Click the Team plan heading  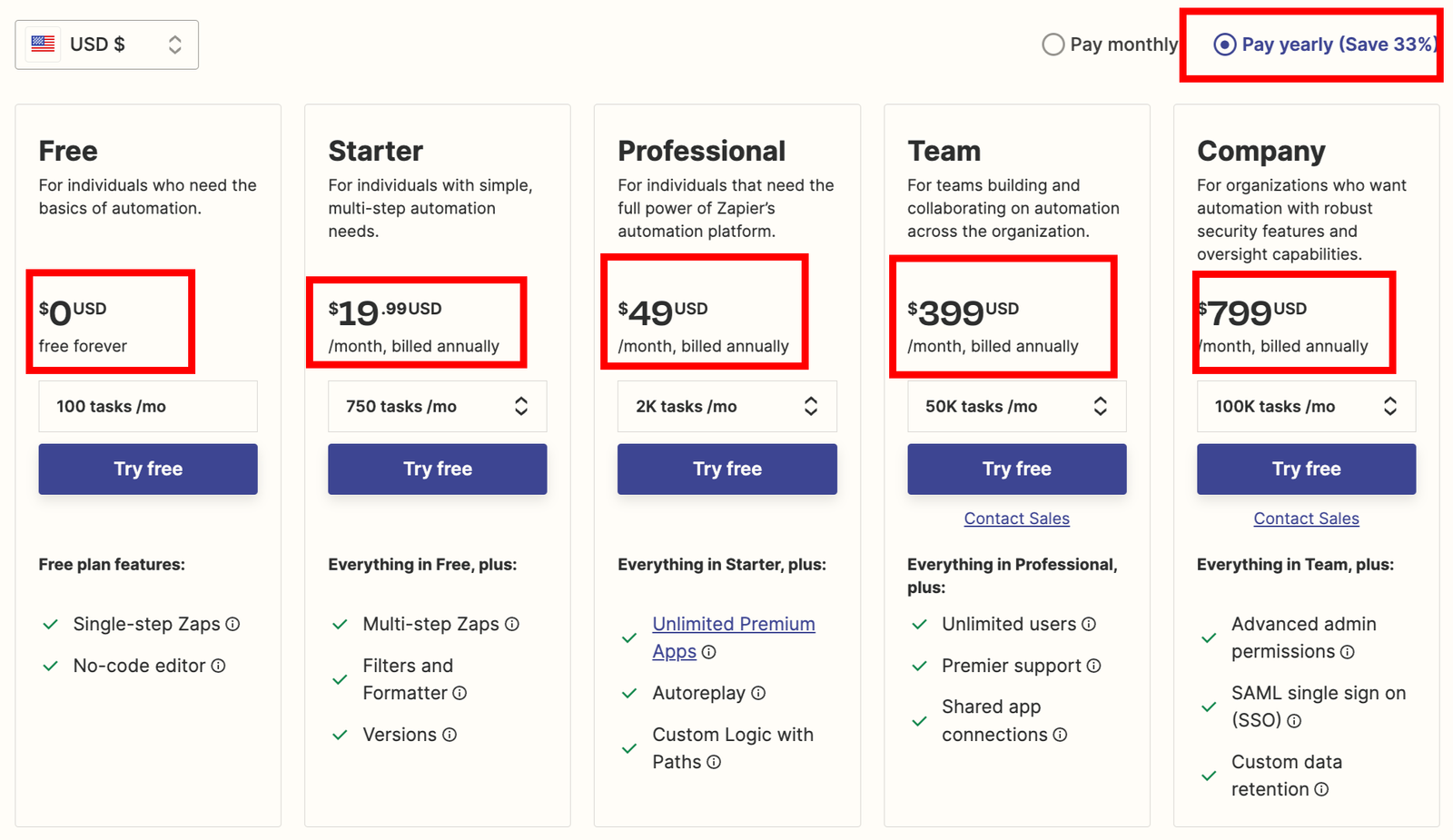tap(944, 151)
